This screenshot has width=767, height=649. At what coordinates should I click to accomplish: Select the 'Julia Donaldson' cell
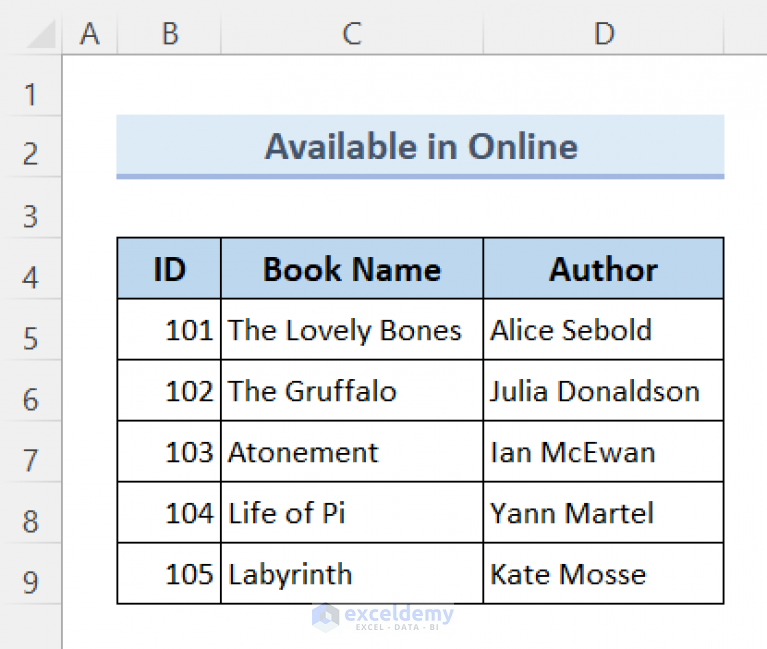(603, 391)
